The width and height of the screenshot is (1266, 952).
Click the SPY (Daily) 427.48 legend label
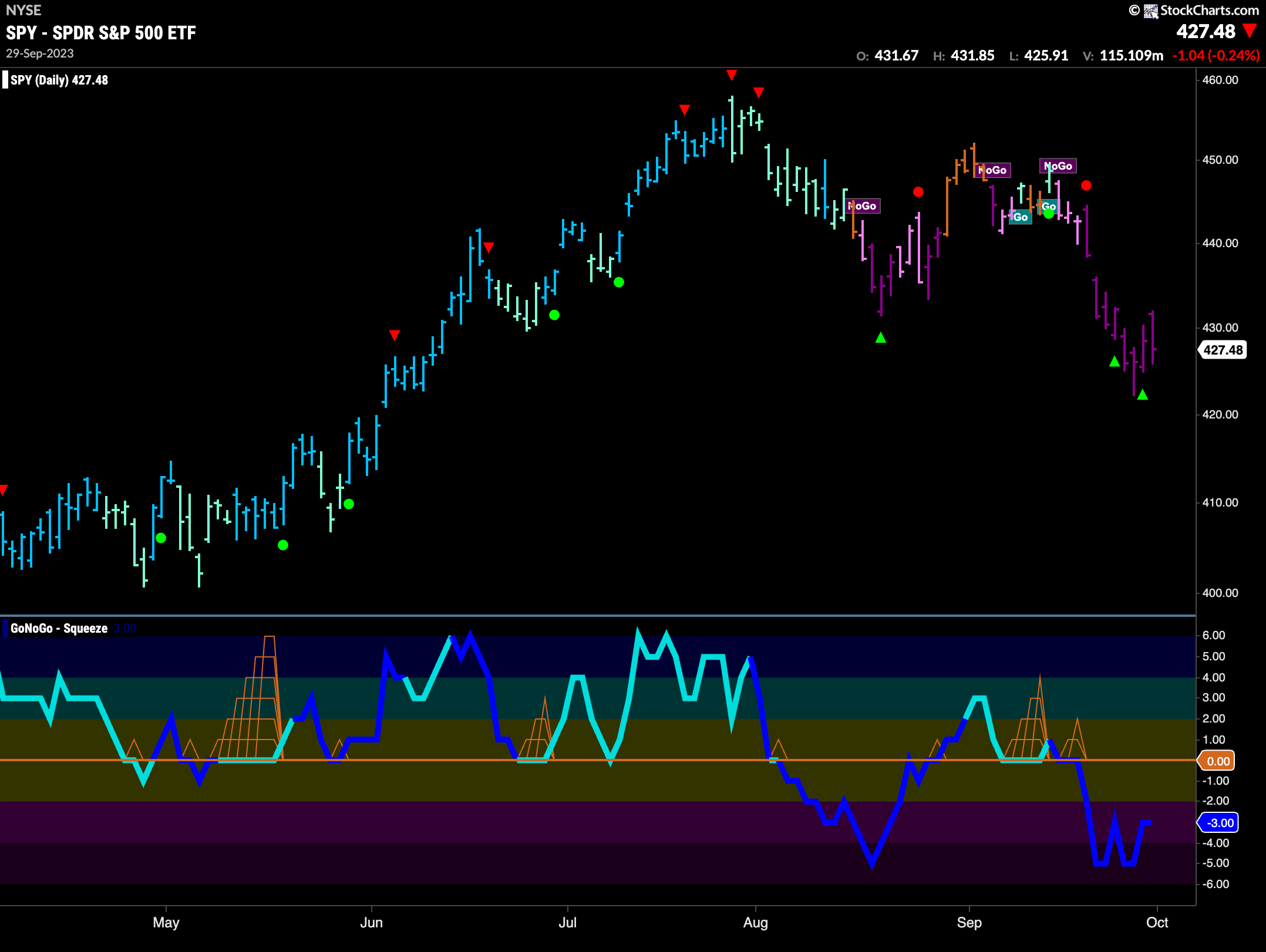[59, 80]
